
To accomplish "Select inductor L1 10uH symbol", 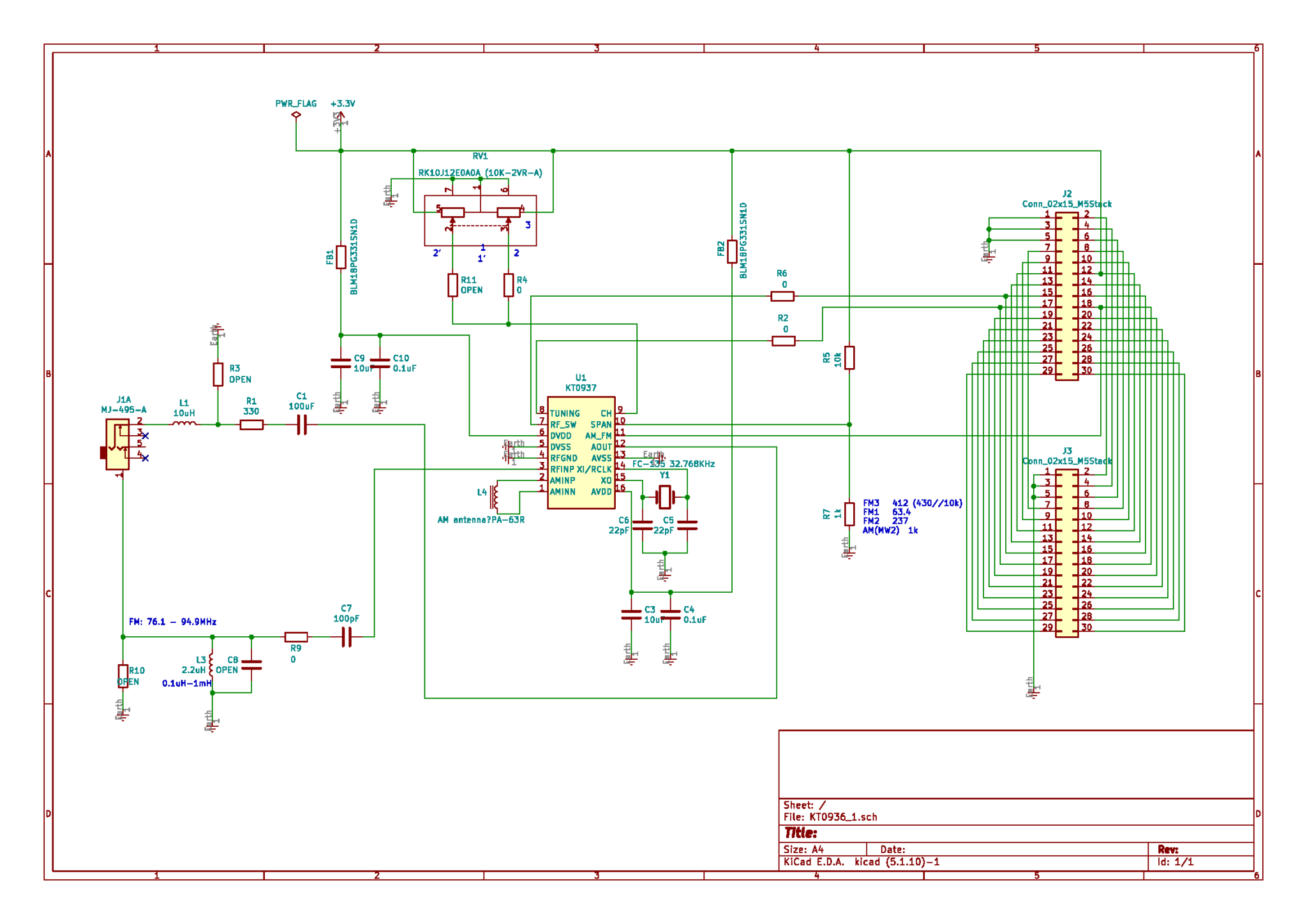I will pos(184,422).
